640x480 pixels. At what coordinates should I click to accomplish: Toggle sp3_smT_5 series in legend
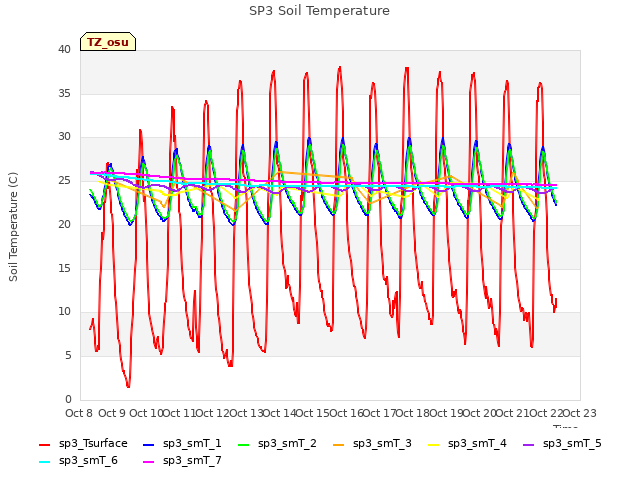(x=562, y=444)
